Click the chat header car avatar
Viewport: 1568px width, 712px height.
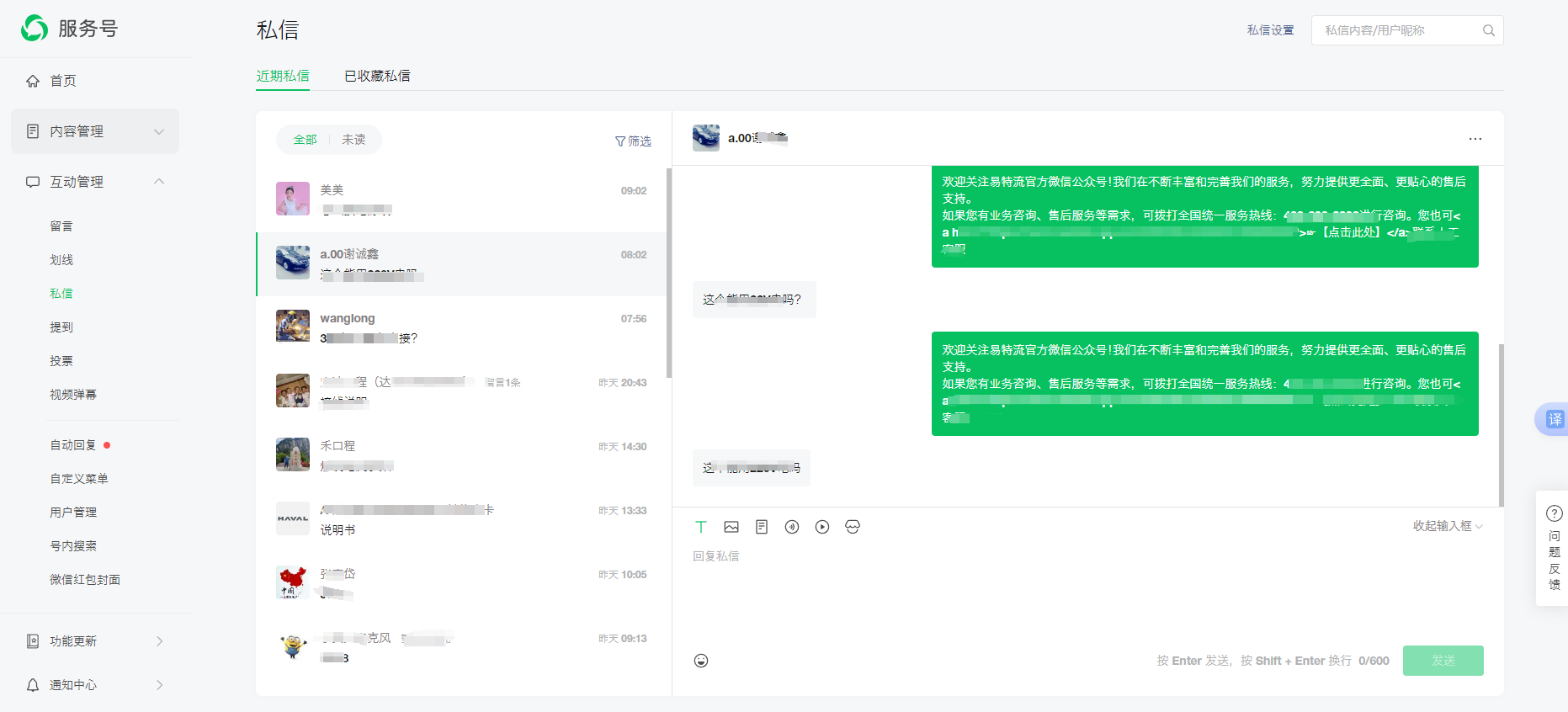706,138
